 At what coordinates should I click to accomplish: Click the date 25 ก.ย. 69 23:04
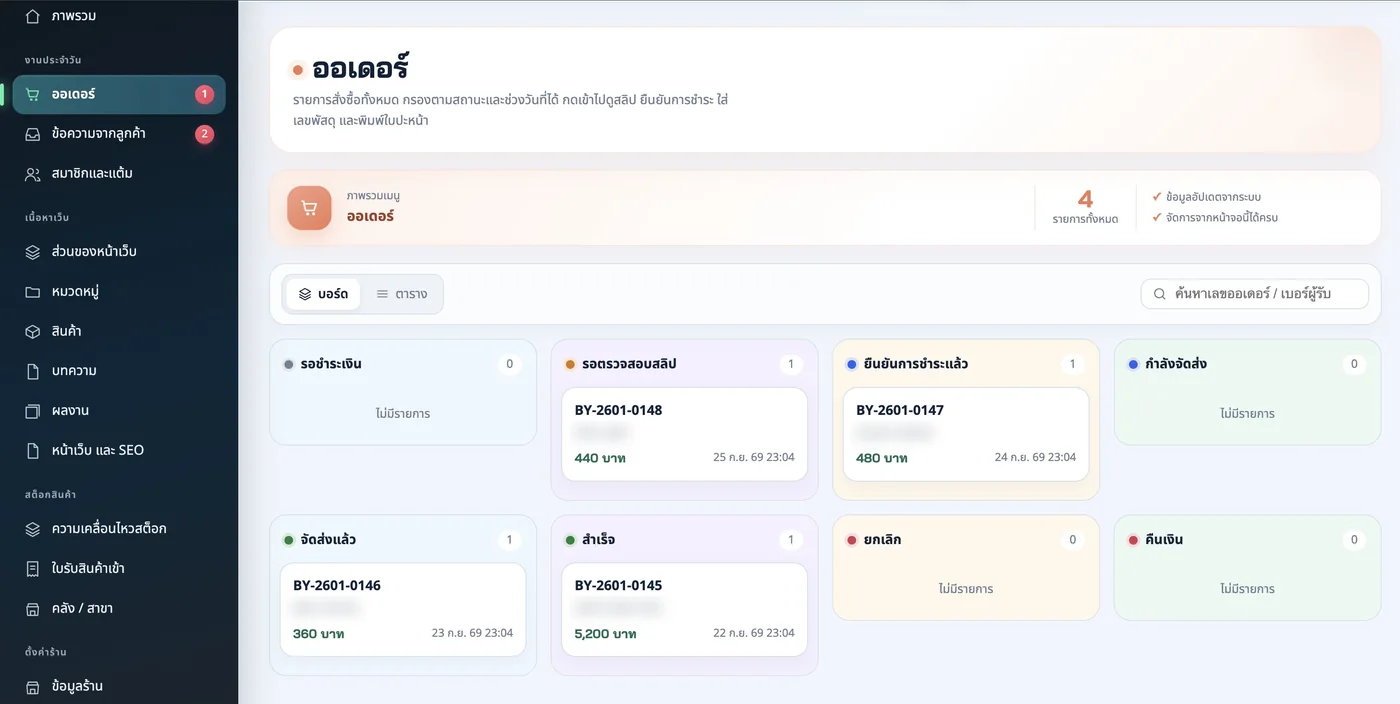click(754, 458)
